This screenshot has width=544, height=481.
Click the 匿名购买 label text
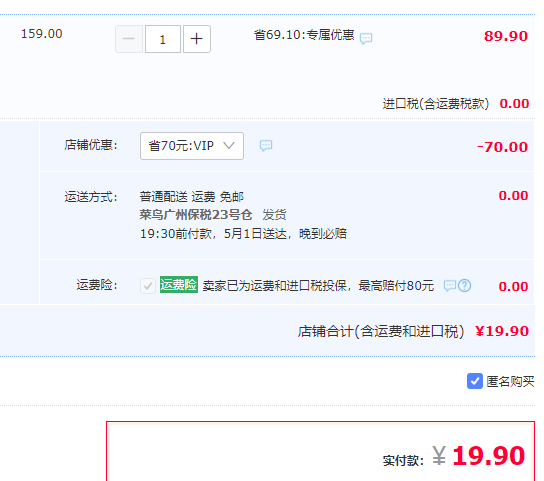[x=510, y=381]
